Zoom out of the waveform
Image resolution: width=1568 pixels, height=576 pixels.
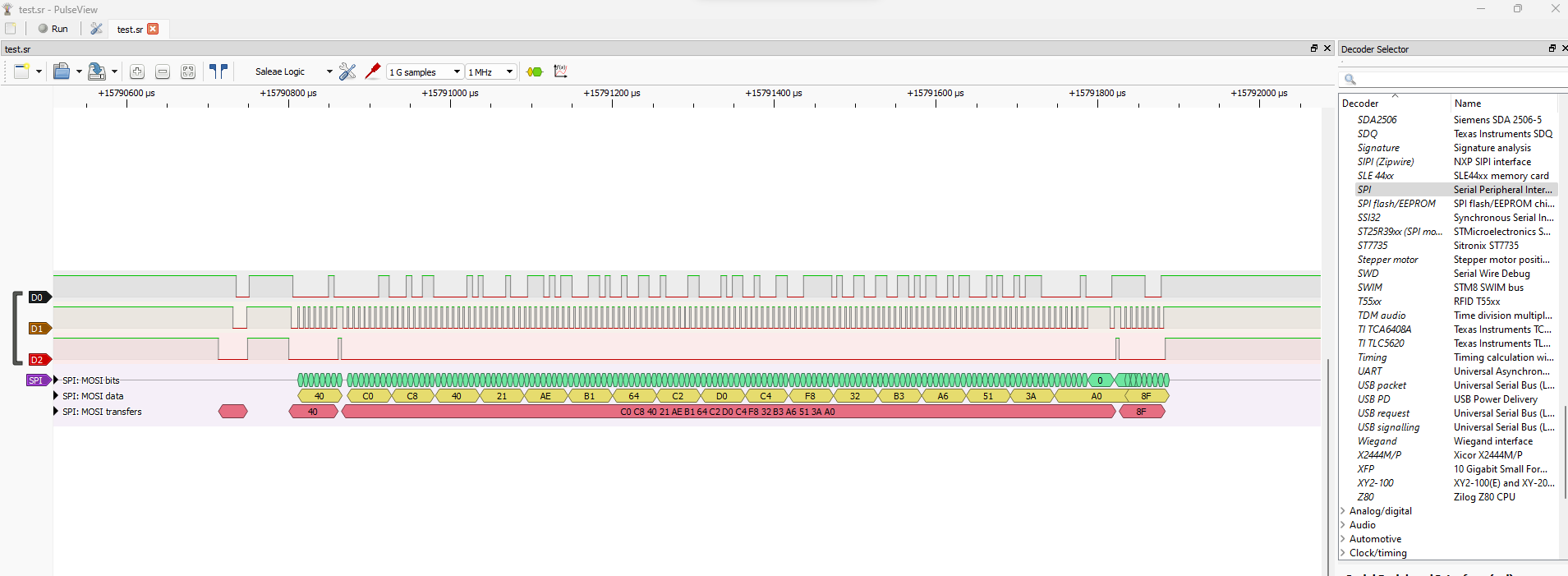[163, 71]
